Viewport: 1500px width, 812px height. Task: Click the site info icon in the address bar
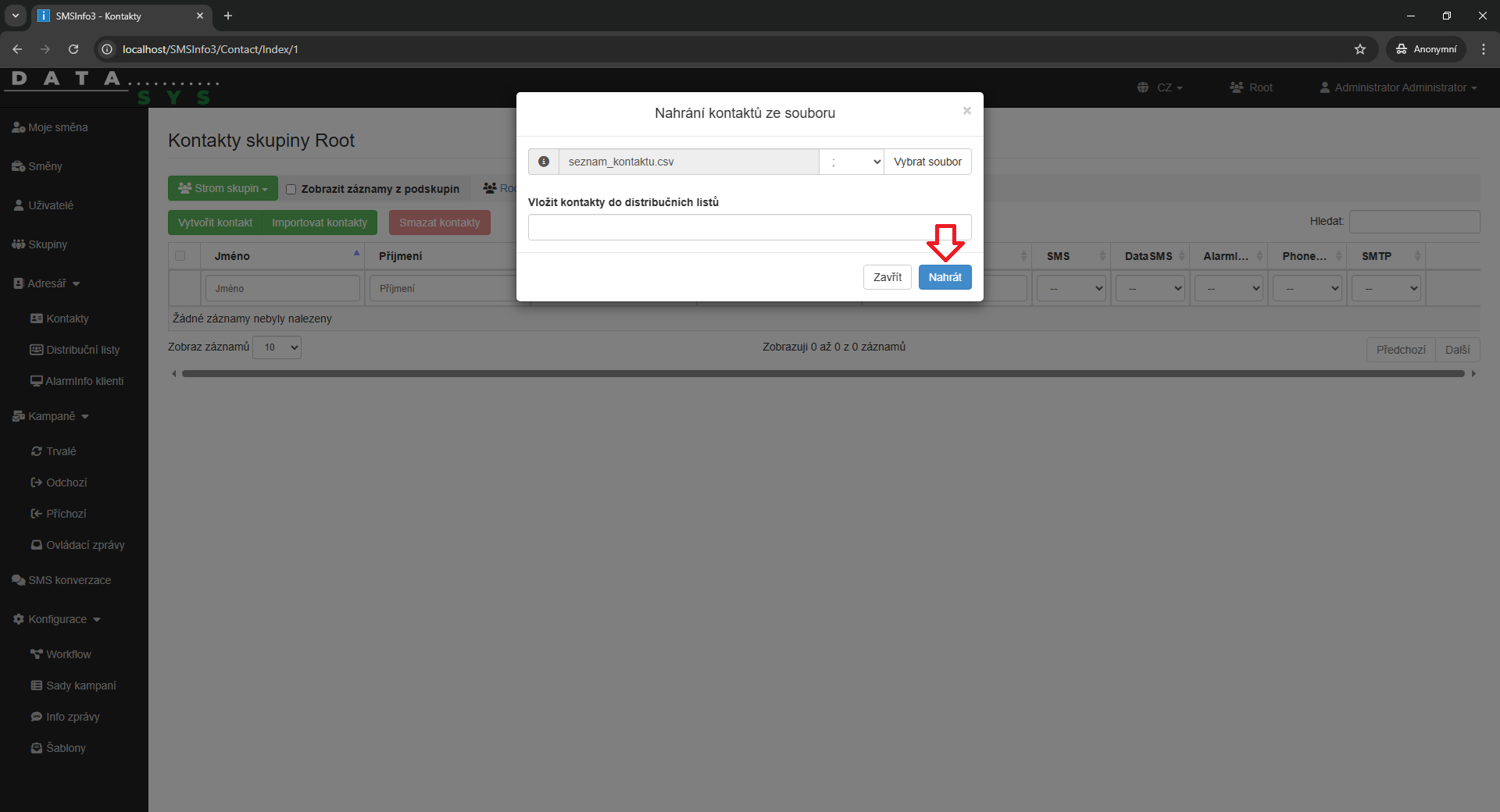coord(107,49)
